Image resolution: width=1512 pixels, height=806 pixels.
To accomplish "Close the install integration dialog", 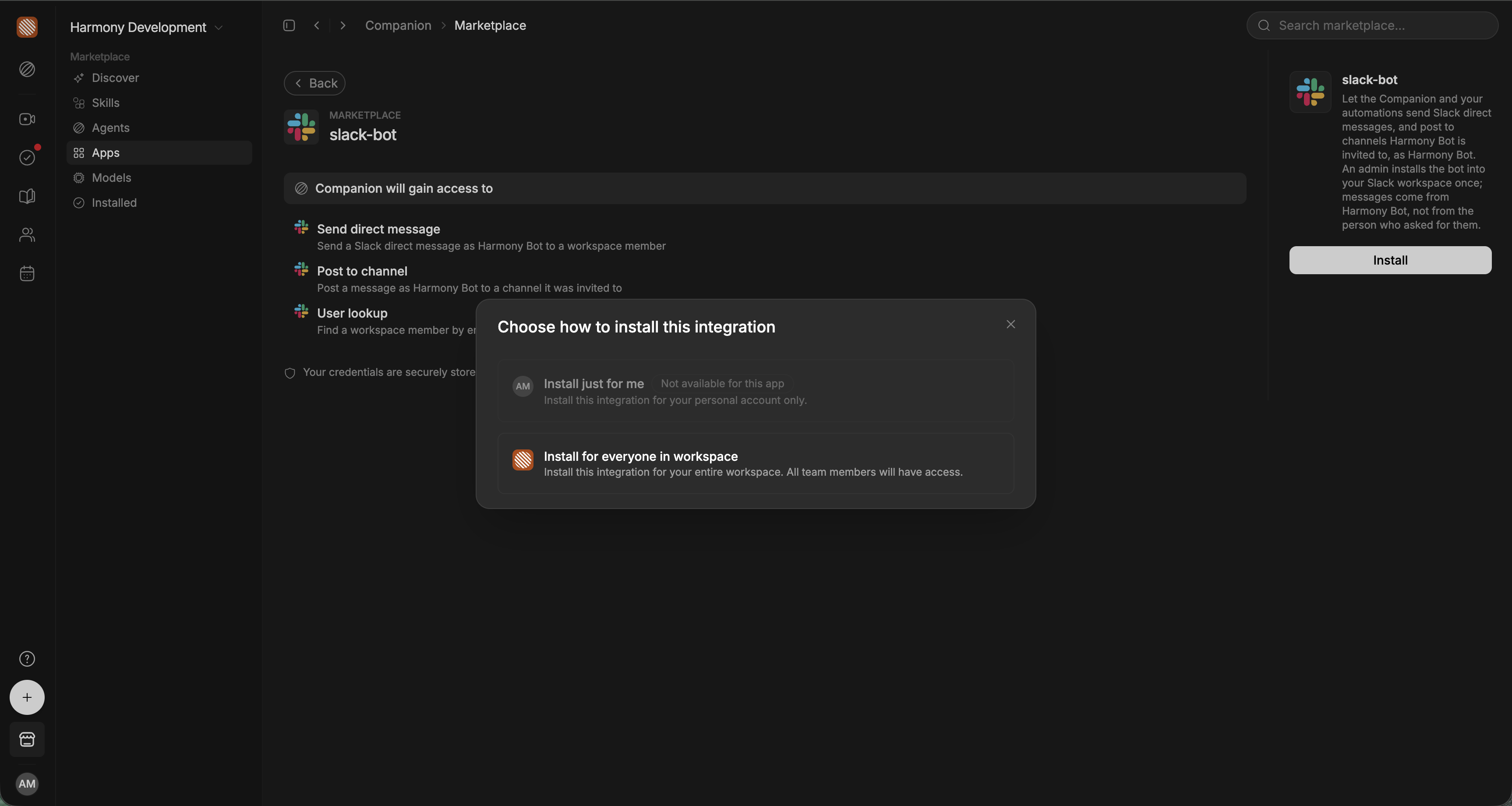I will 1011,324.
